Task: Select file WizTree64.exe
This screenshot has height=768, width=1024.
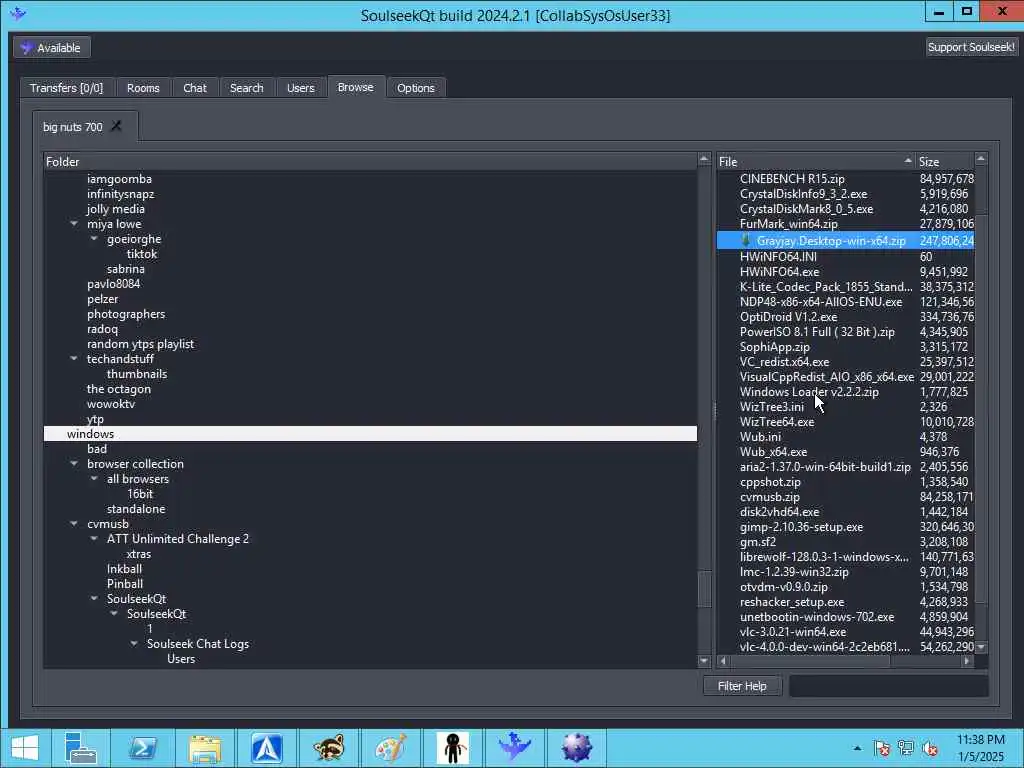Action: coord(777,422)
